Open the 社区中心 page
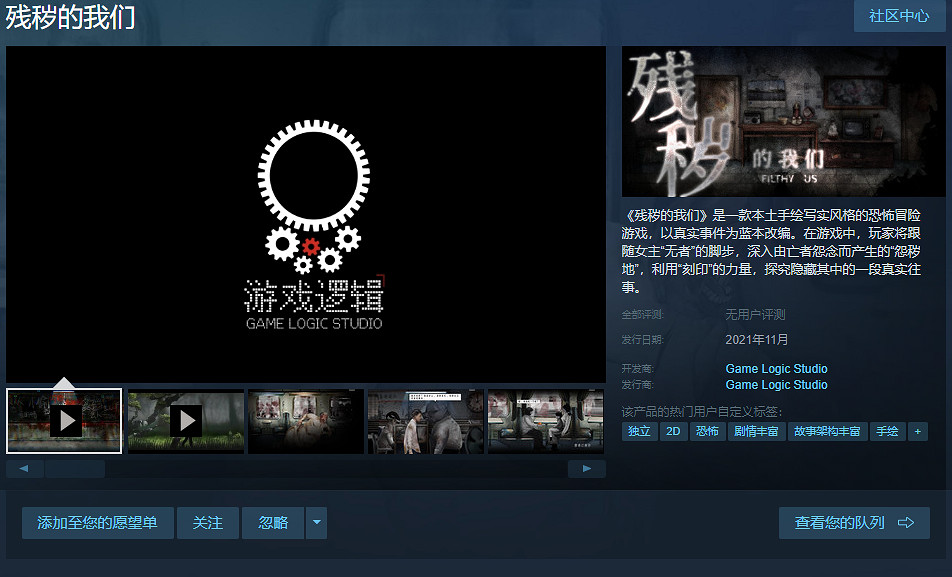Screen dimensions: 952x577 (899, 17)
